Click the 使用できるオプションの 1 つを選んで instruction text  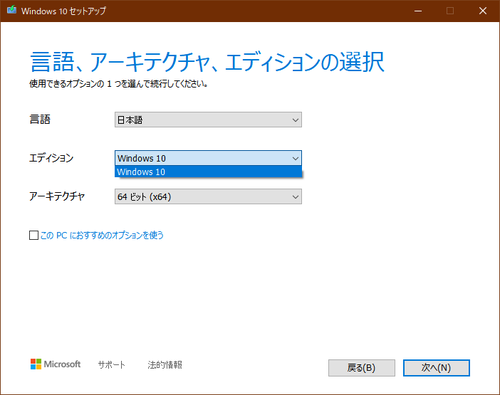[x=119, y=84]
